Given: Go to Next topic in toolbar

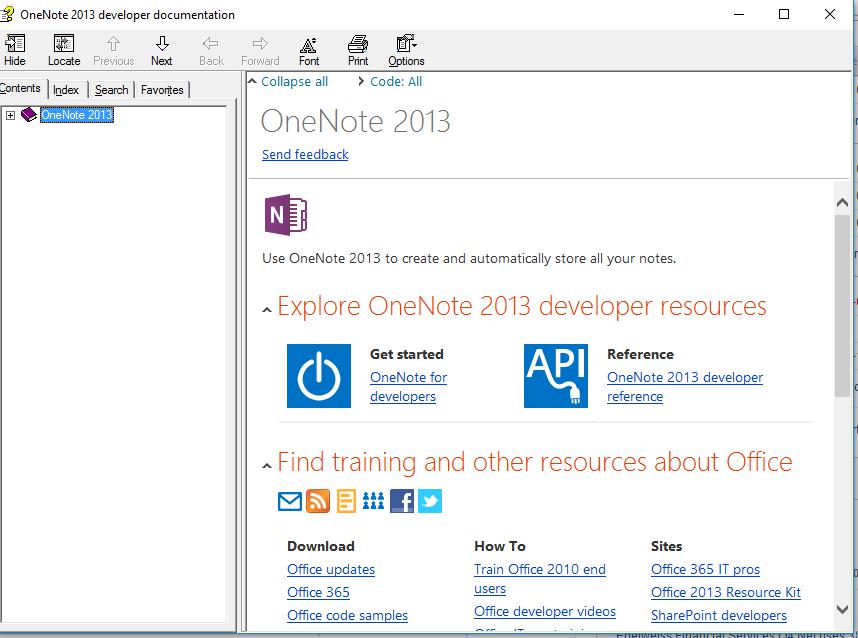Looking at the screenshot, I should point(162,50).
